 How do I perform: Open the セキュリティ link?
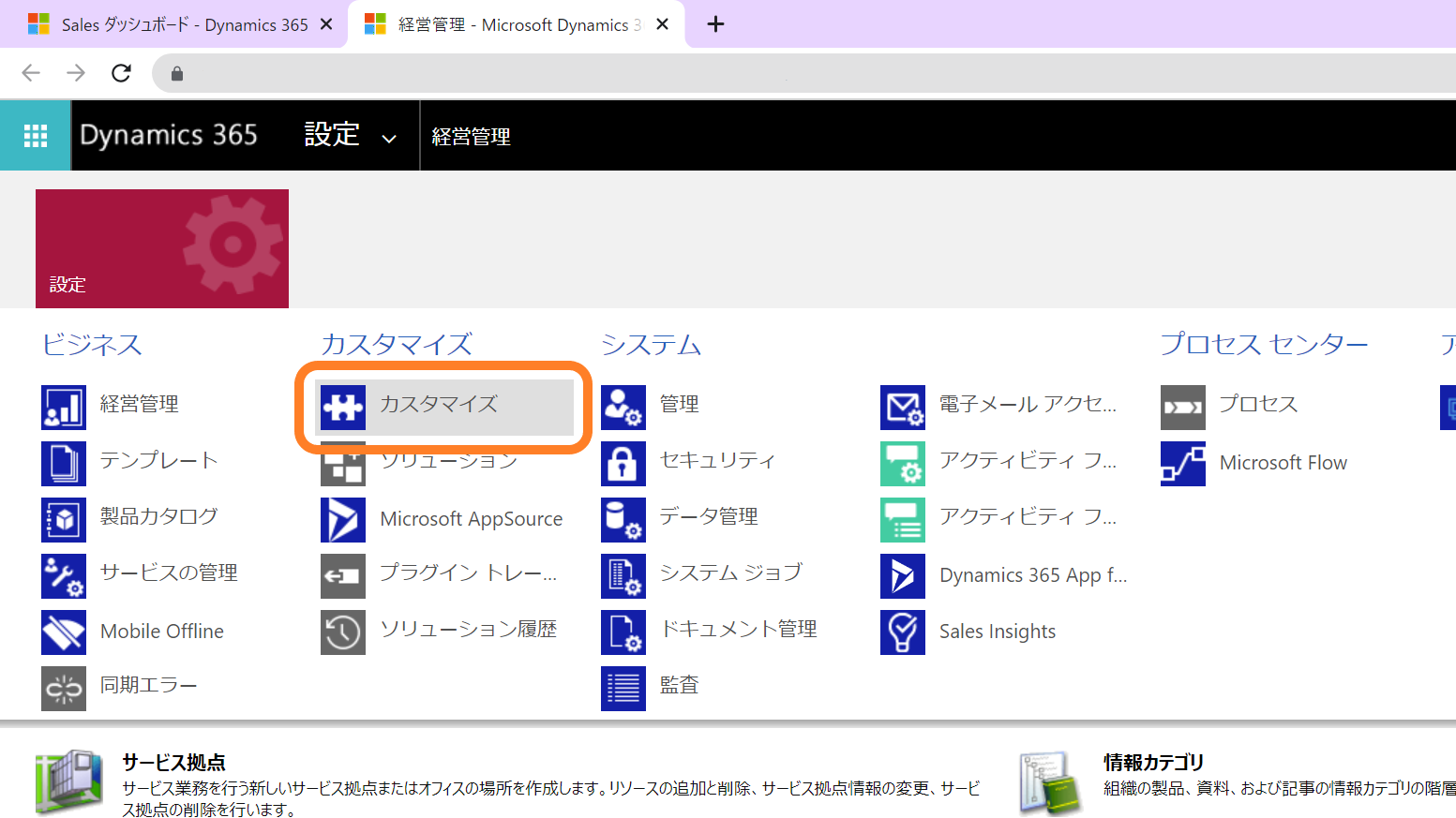point(718,460)
